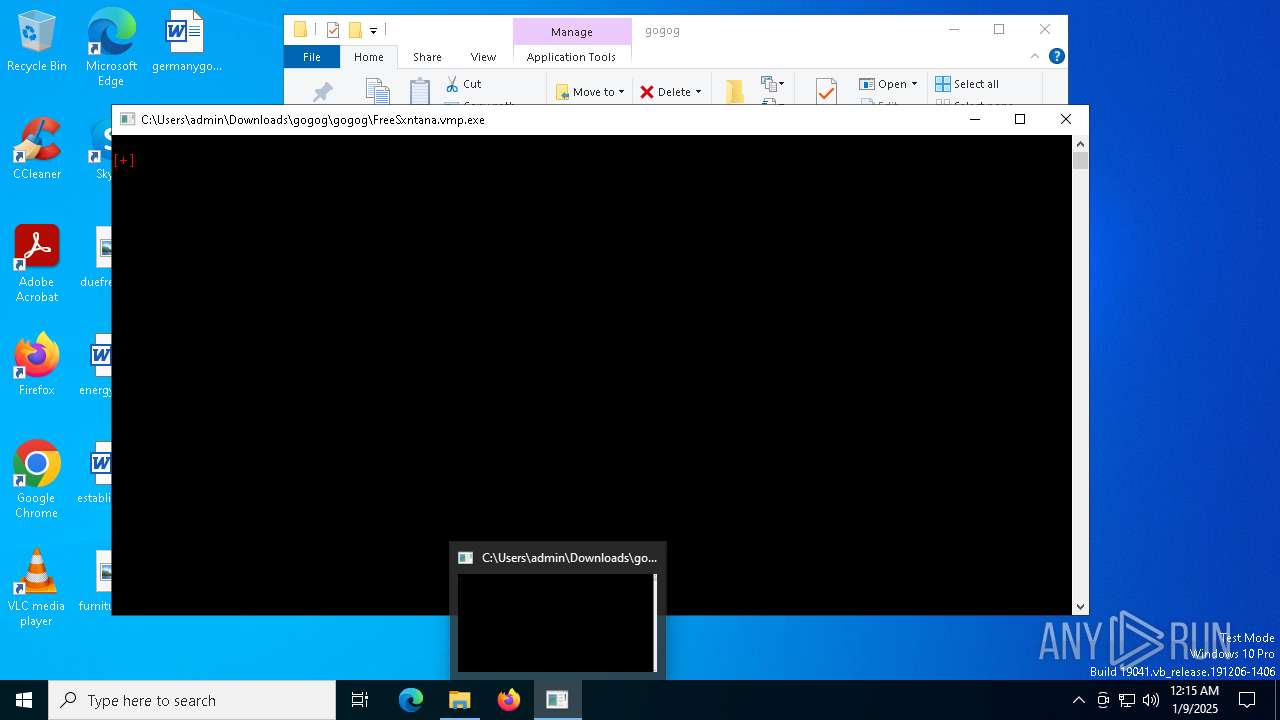Open the Move to dropdown in Explorer
1280x720 pixels.
pos(590,92)
